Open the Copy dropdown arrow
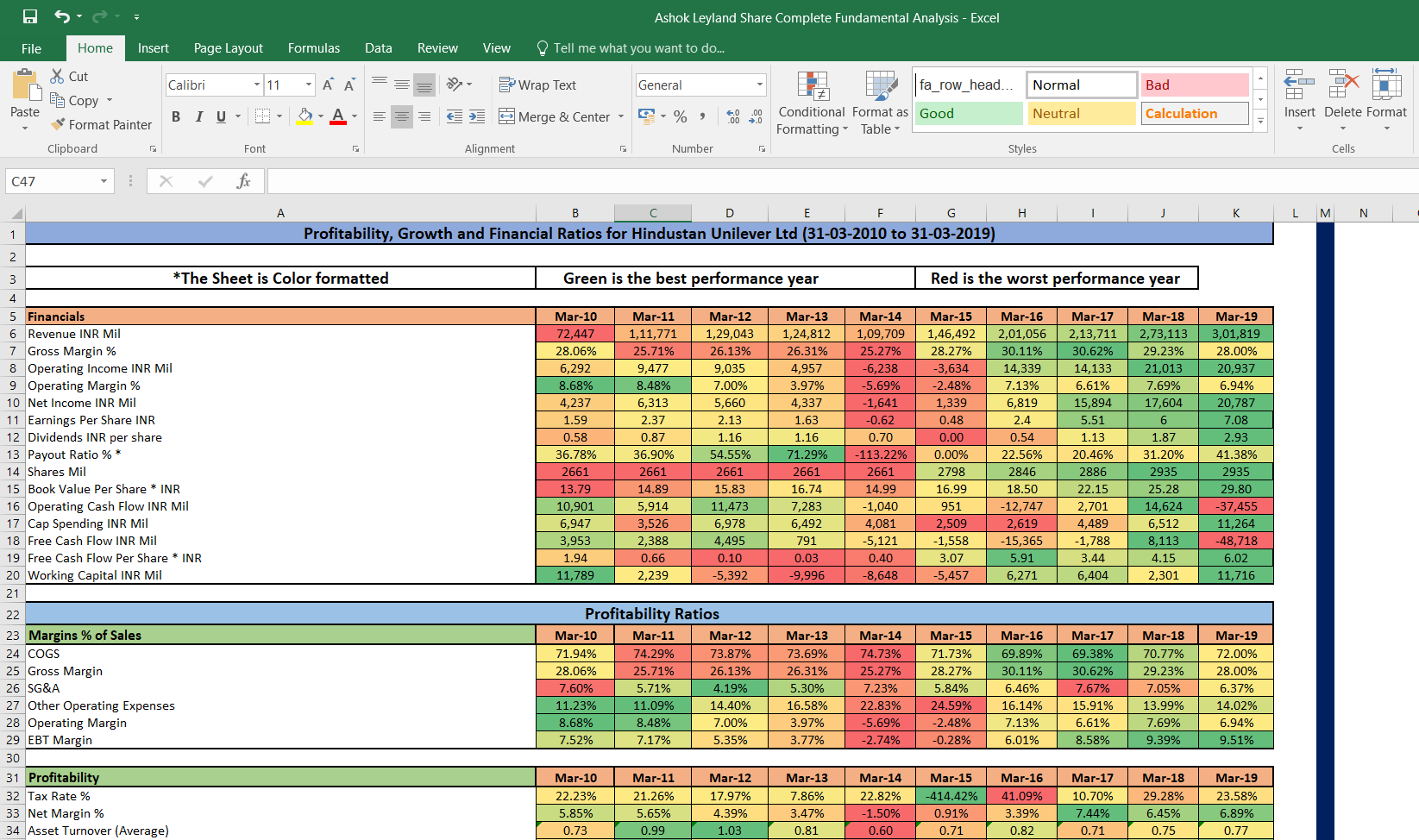The image size is (1419, 840). 110,100
